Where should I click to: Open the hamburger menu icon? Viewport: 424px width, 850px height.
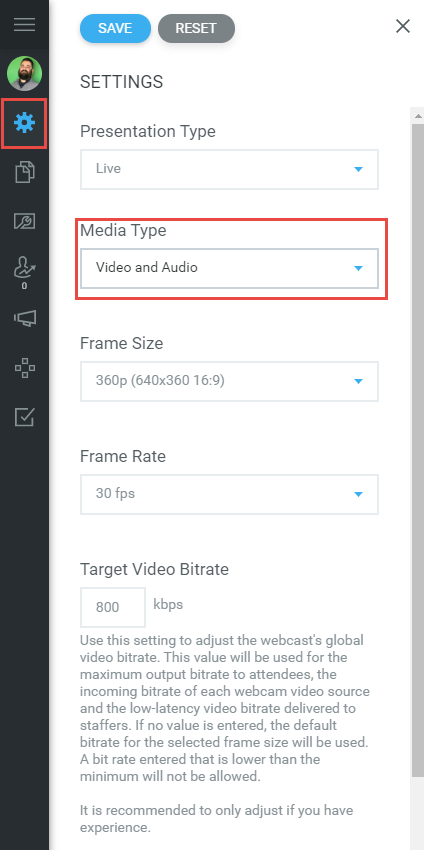point(24,25)
